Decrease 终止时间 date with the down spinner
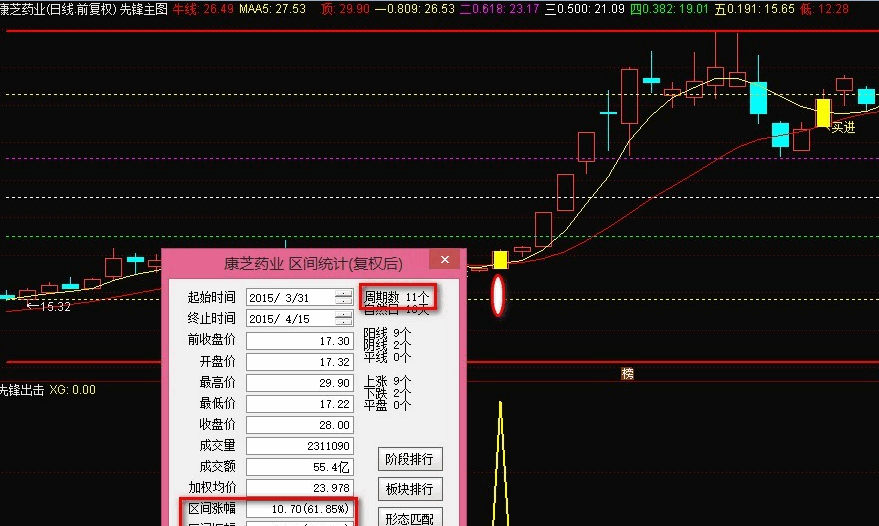Screen dimensions: 879x526 344,323
